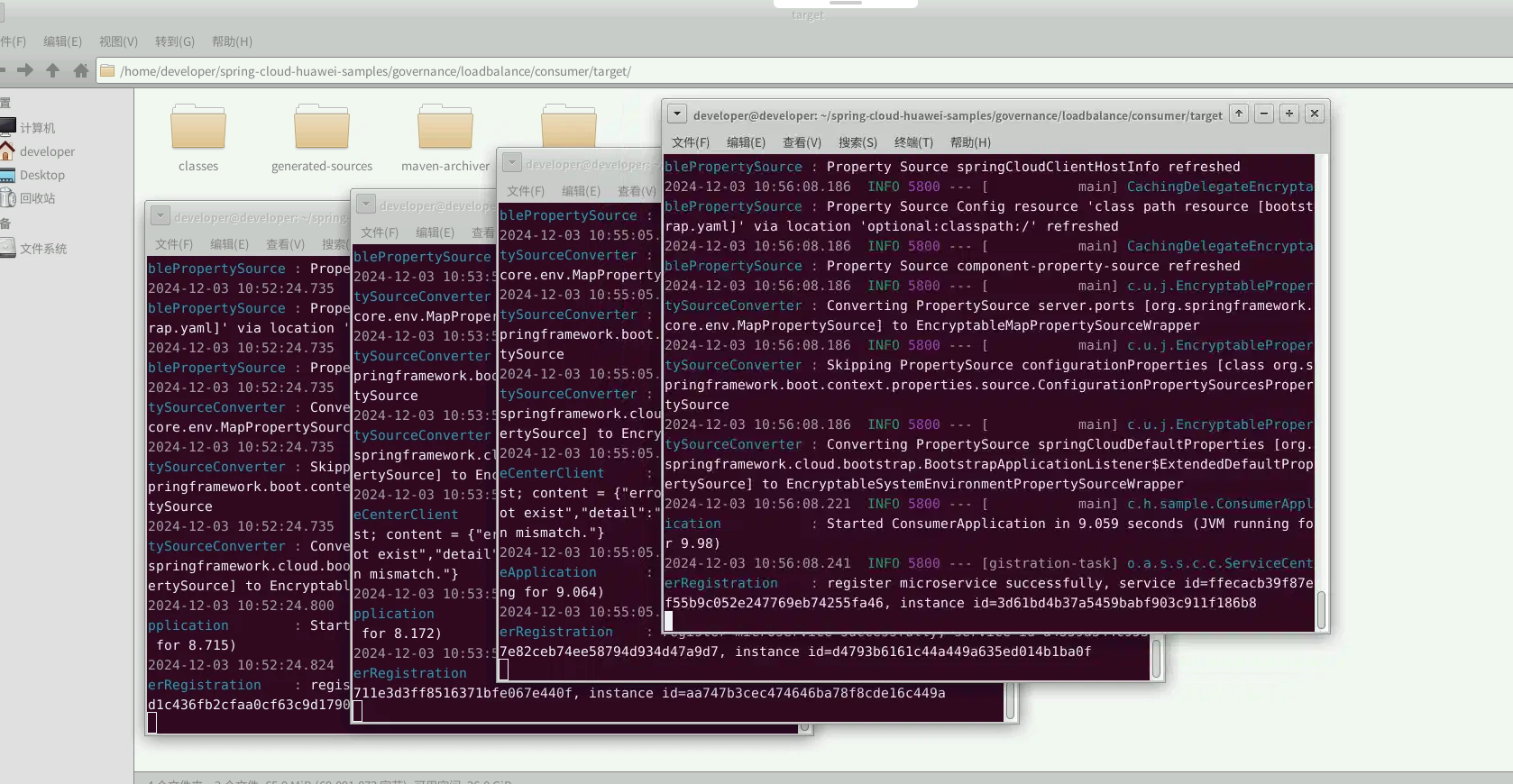Image resolution: width=1513 pixels, height=784 pixels.
Task: Open window menu of the front terminal
Action: click(677, 114)
